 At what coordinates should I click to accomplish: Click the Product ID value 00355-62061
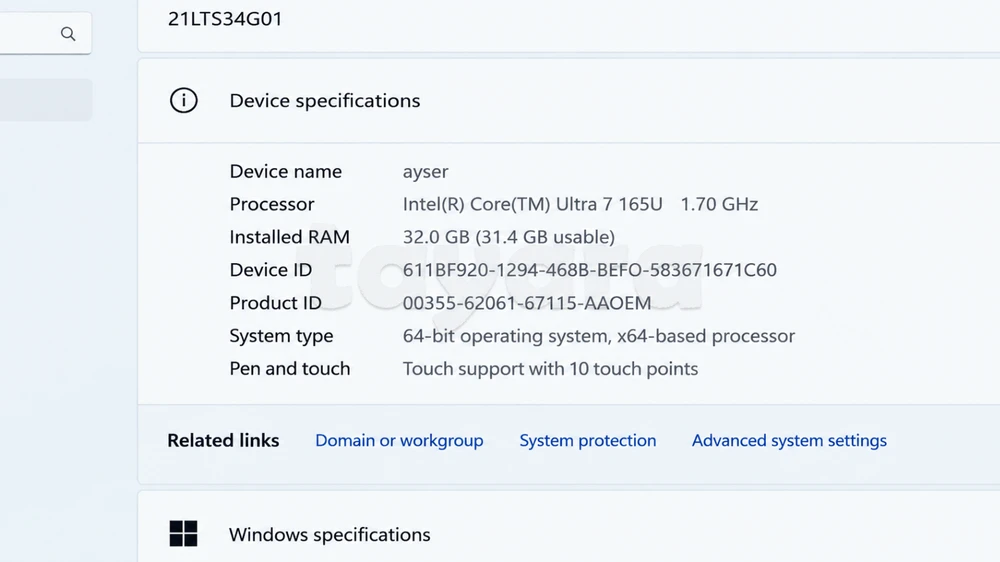point(527,303)
